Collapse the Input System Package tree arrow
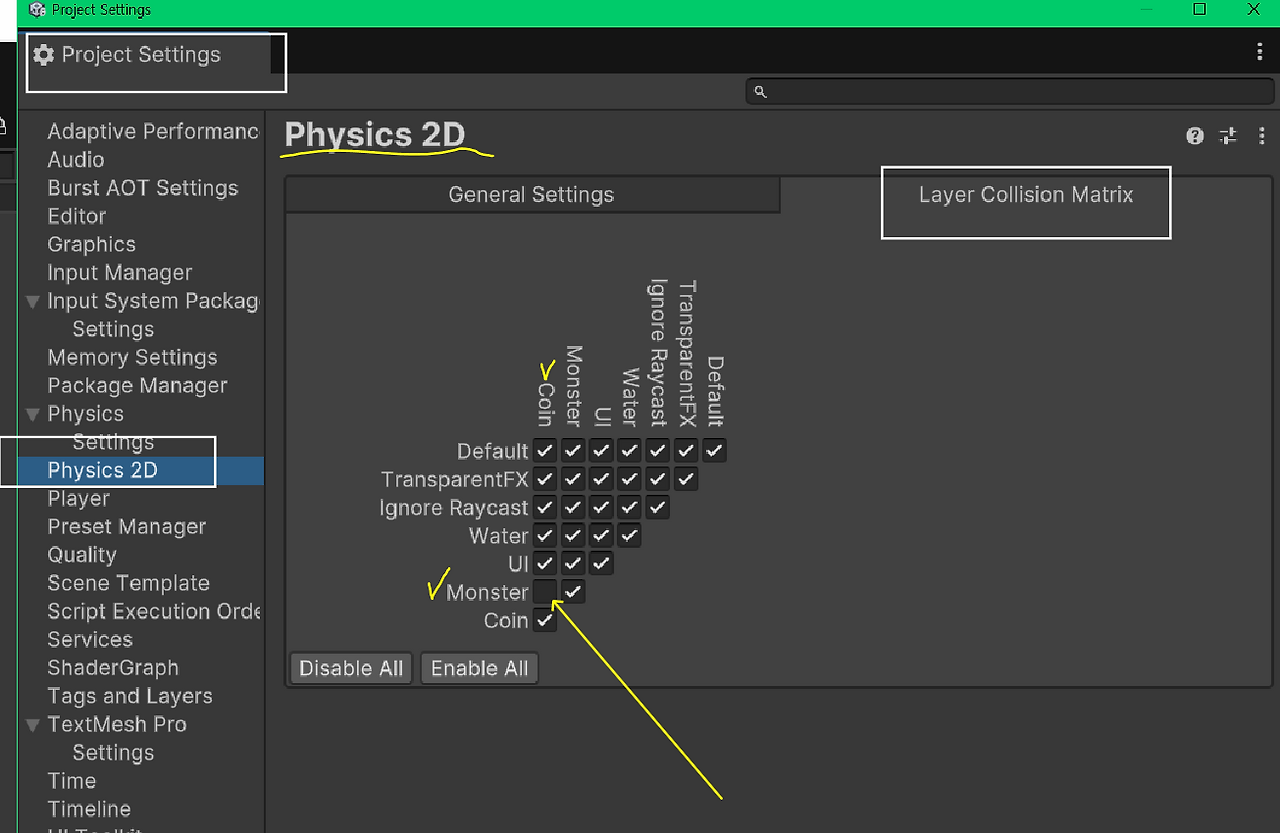Image resolution: width=1280 pixels, height=833 pixels. [x=33, y=301]
